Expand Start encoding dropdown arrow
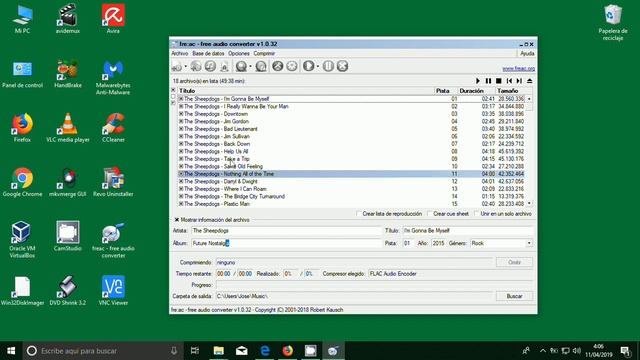The image size is (640, 360). tap(318, 66)
